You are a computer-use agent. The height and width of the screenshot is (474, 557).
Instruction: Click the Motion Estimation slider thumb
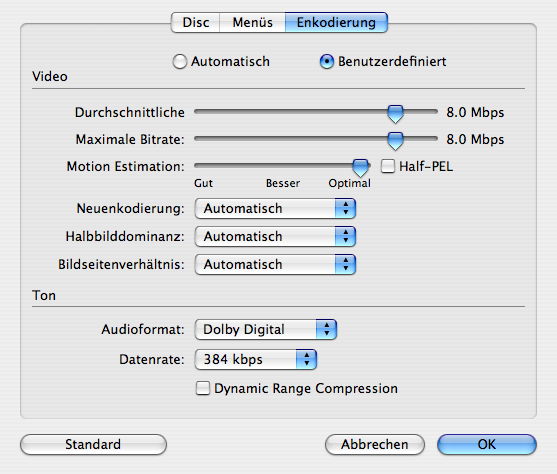point(361,168)
